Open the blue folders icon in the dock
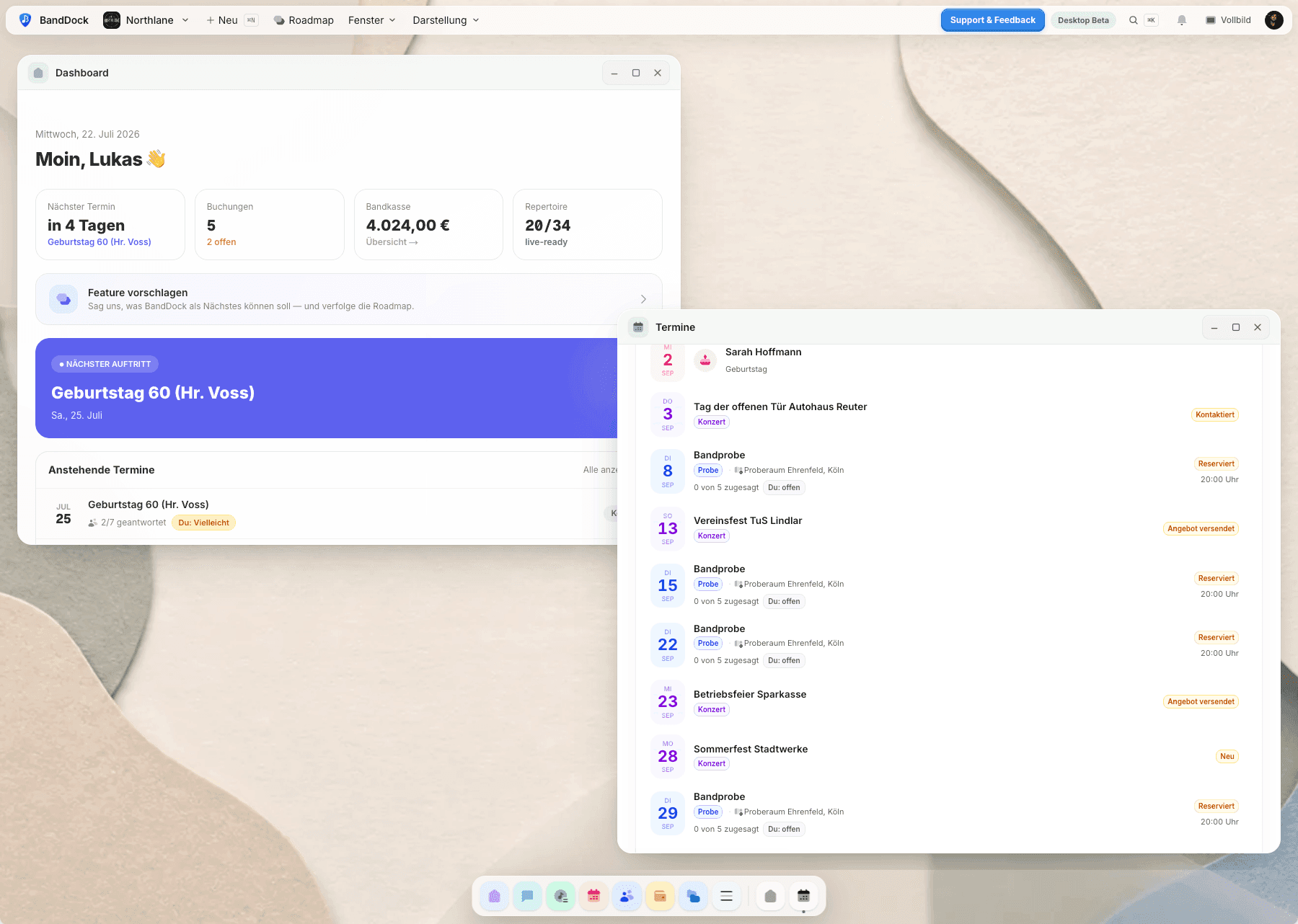This screenshot has height=924, width=1298. click(693, 896)
